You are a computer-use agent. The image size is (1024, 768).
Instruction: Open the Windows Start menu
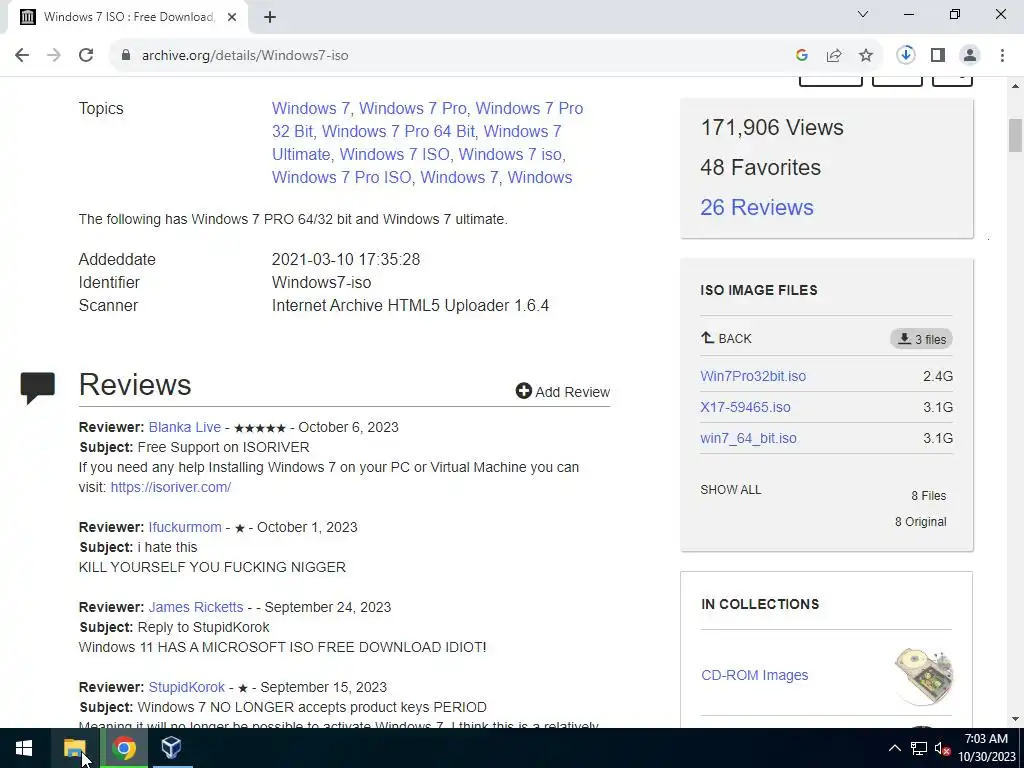point(24,748)
